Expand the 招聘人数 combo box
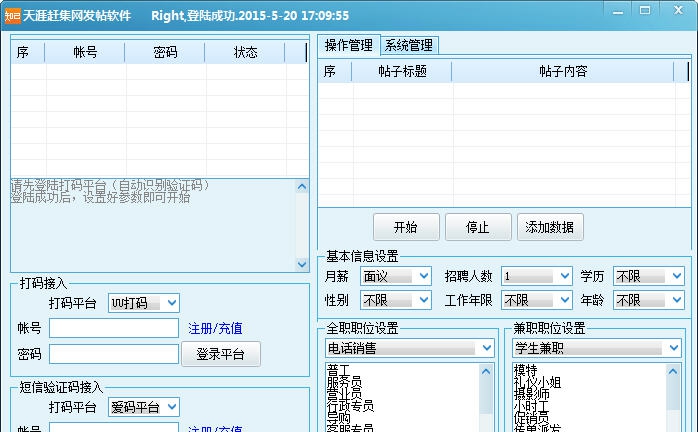This screenshot has width=698, height=432. point(537,276)
